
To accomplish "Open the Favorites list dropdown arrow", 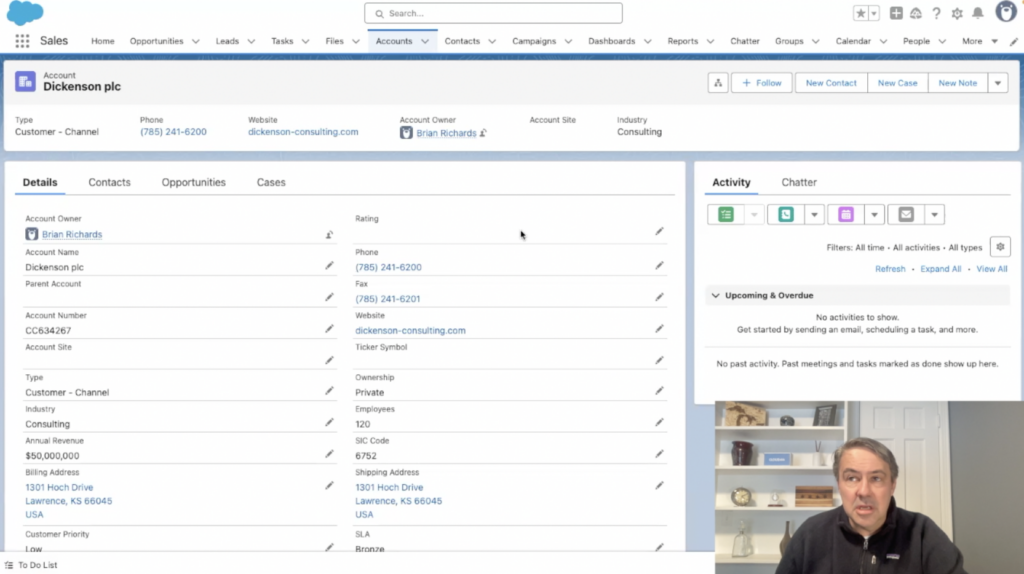I will coord(874,13).
